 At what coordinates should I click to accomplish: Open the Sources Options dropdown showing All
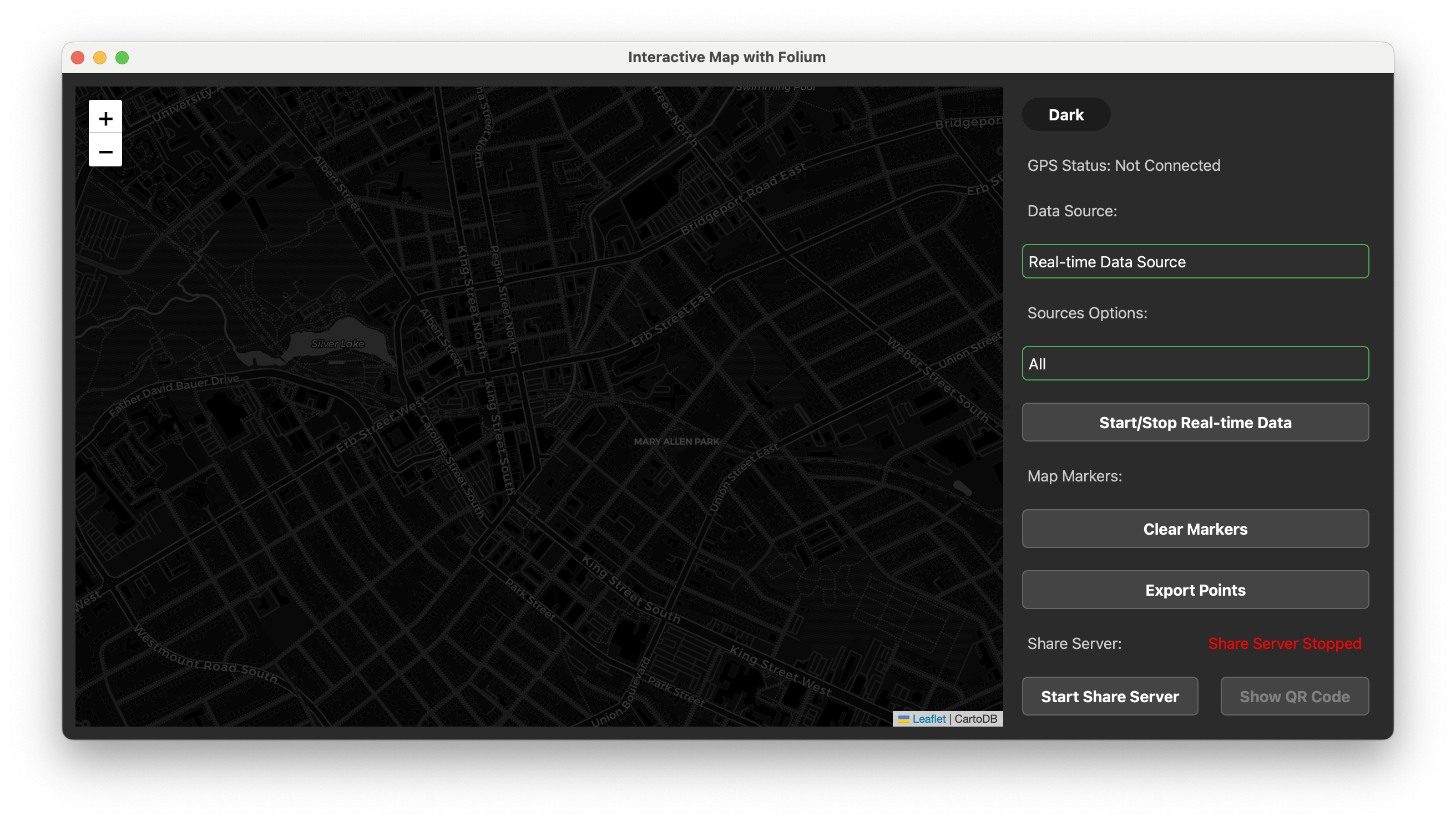[1194, 363]
